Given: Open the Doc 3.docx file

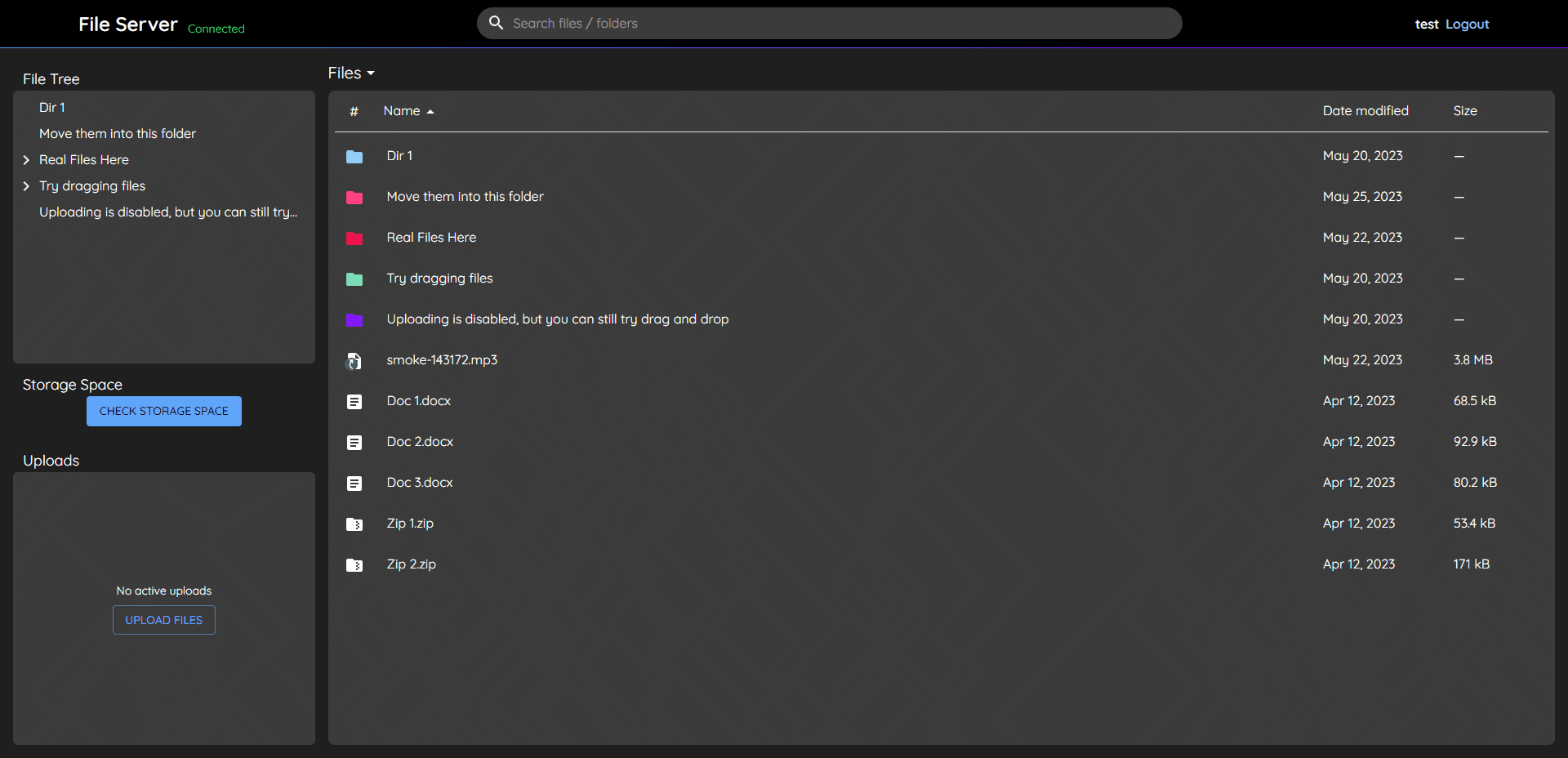Looking at the screenshot, I should pyautogui.click(x=420, y=482).
